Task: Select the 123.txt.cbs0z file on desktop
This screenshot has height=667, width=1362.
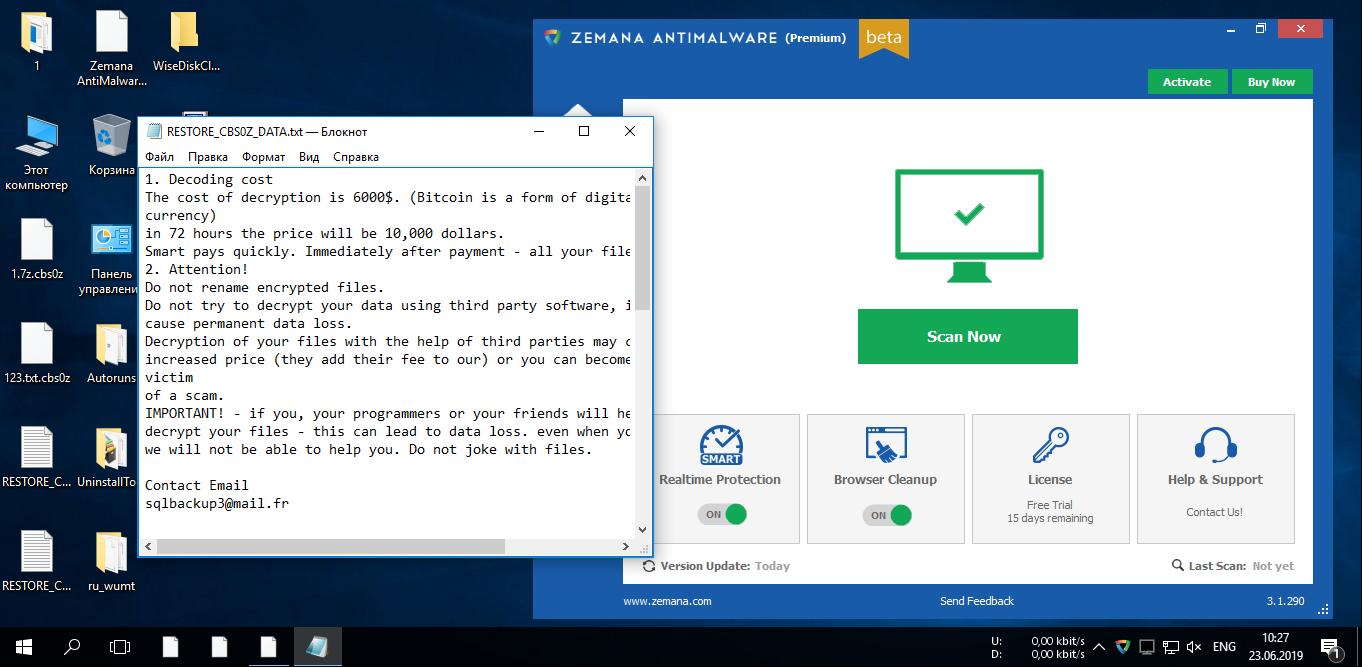Action: point(37,353)
